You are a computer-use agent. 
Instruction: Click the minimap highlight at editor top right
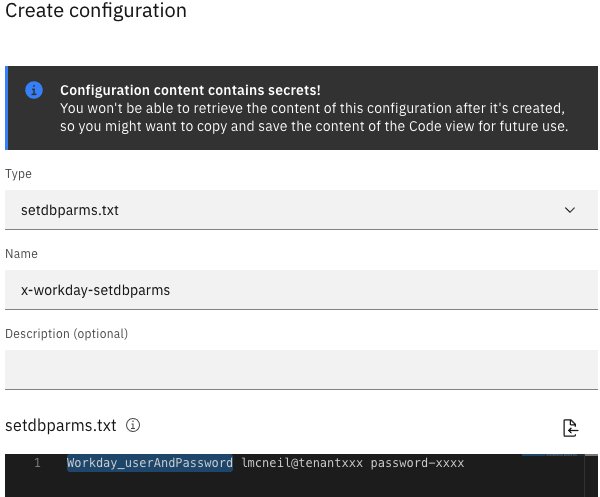[552, 456]
